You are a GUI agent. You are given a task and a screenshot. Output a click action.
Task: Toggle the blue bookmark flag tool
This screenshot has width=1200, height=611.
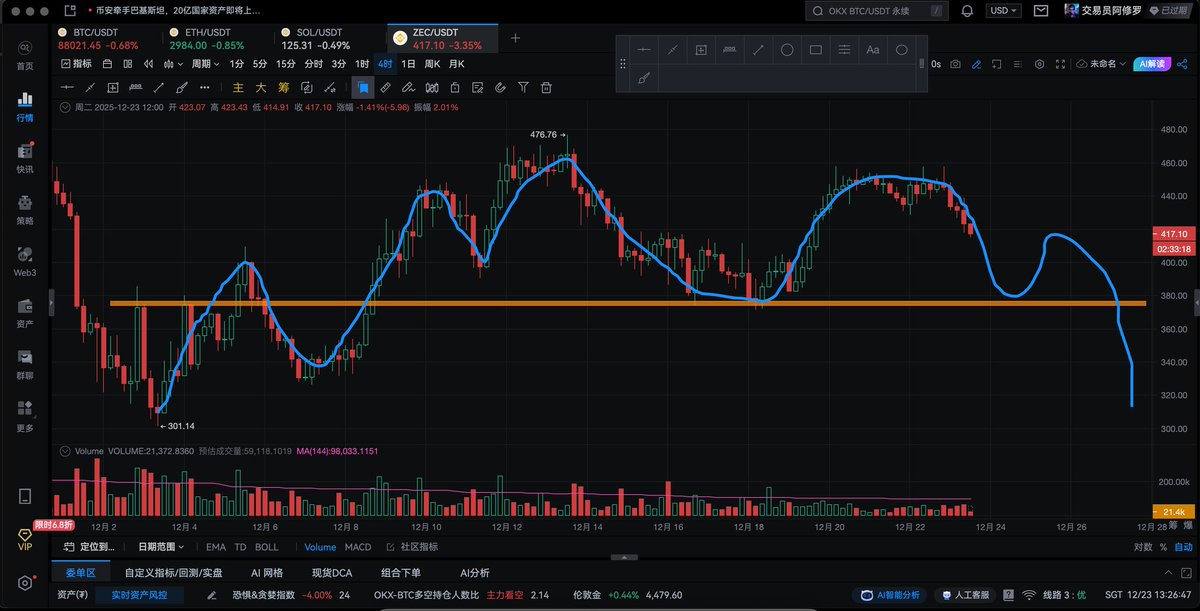tap(363, 88)
